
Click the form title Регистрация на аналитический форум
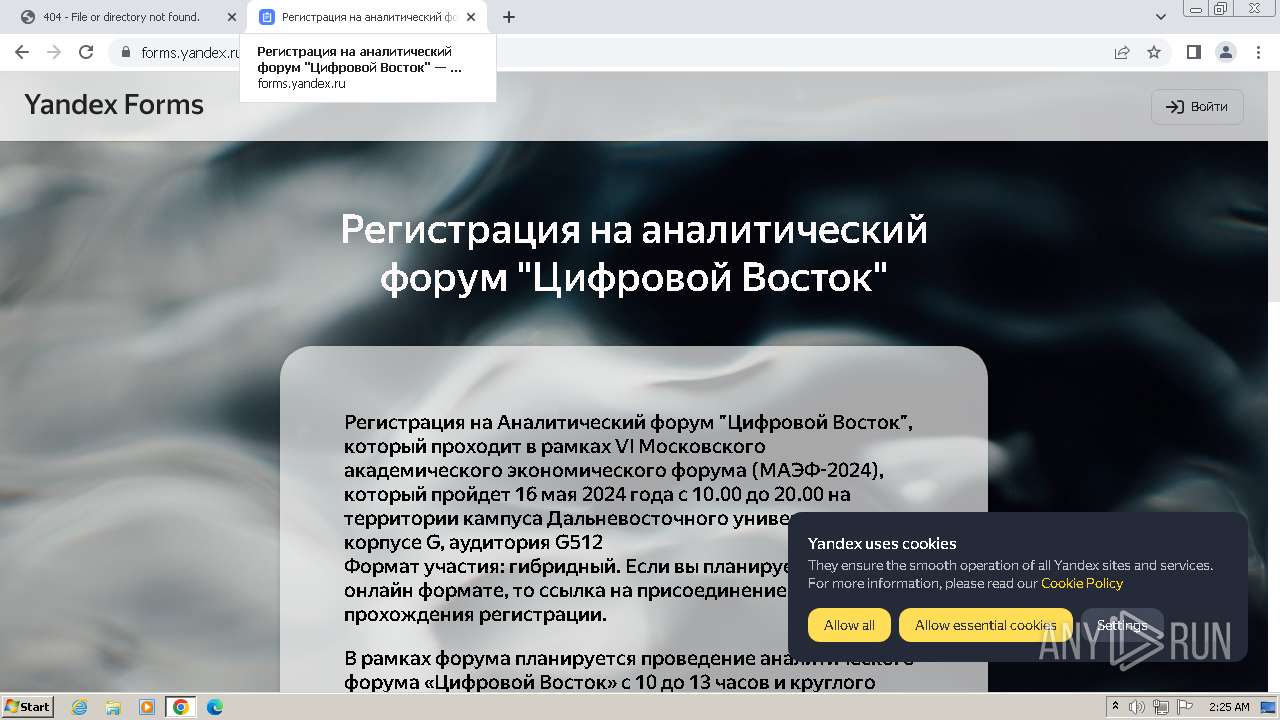[x=634, y=253]
